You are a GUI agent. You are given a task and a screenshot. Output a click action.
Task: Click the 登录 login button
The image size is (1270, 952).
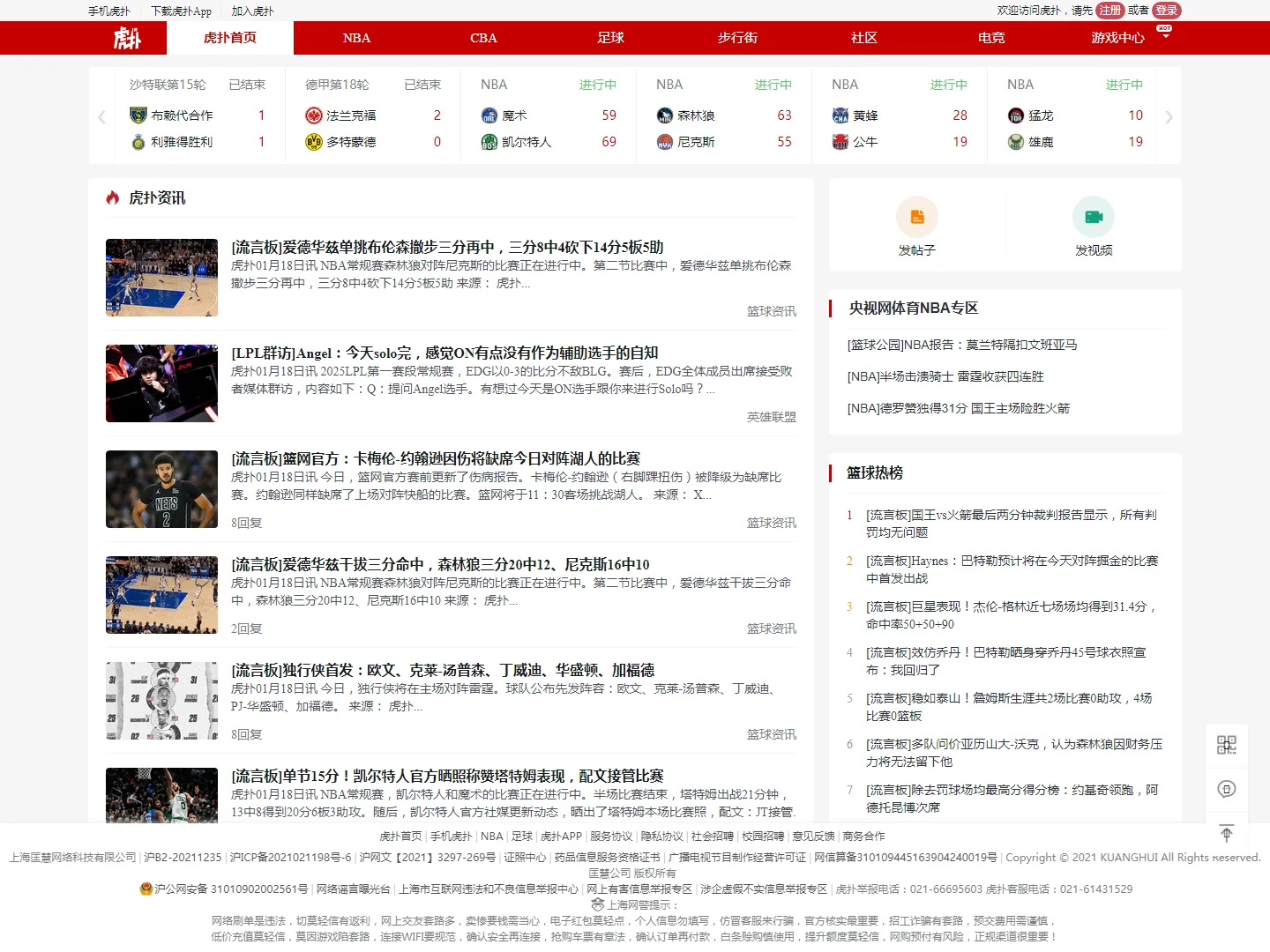pos(1166,11)
